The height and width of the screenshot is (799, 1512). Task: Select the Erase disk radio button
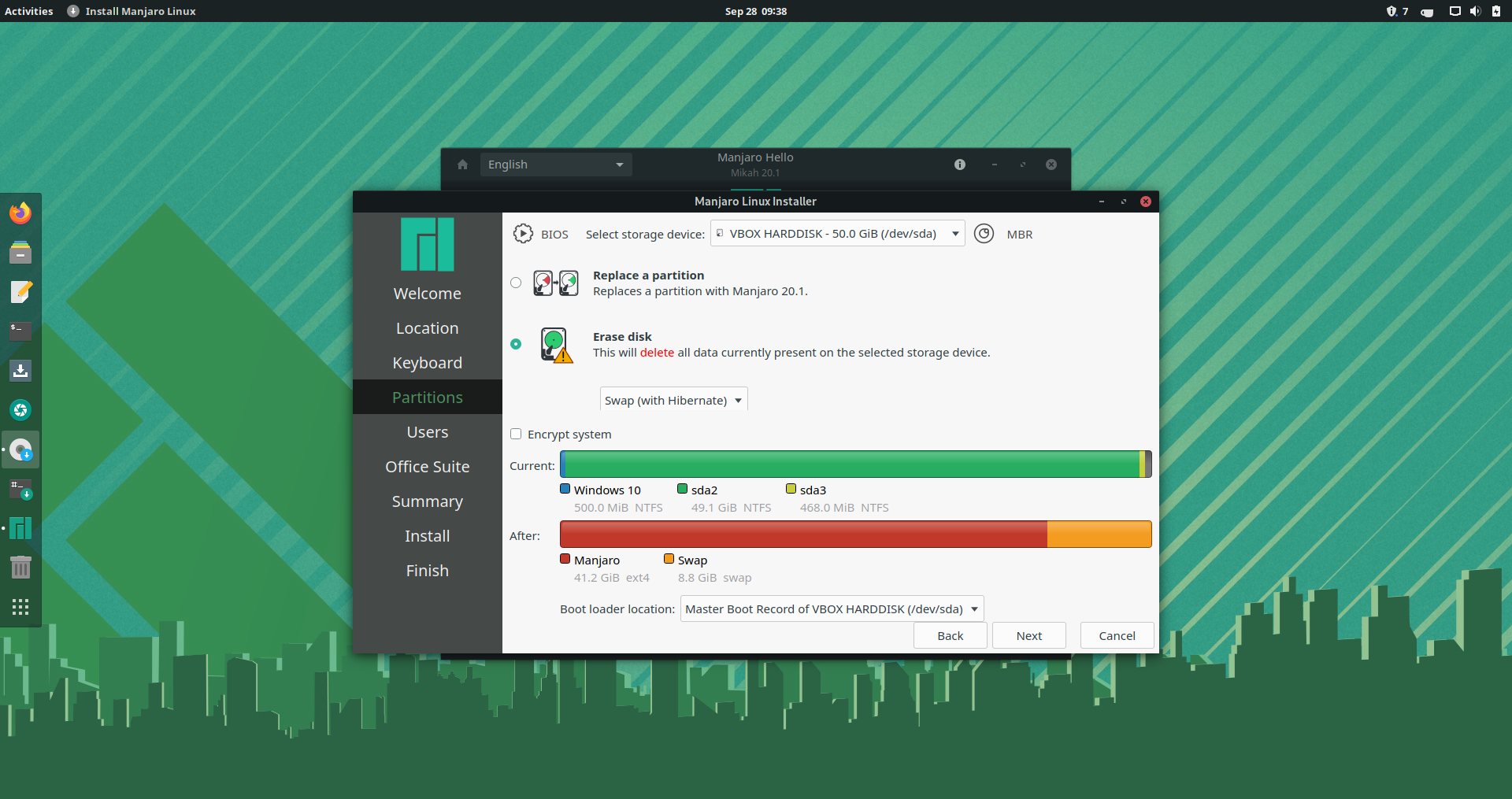[516, 344]
